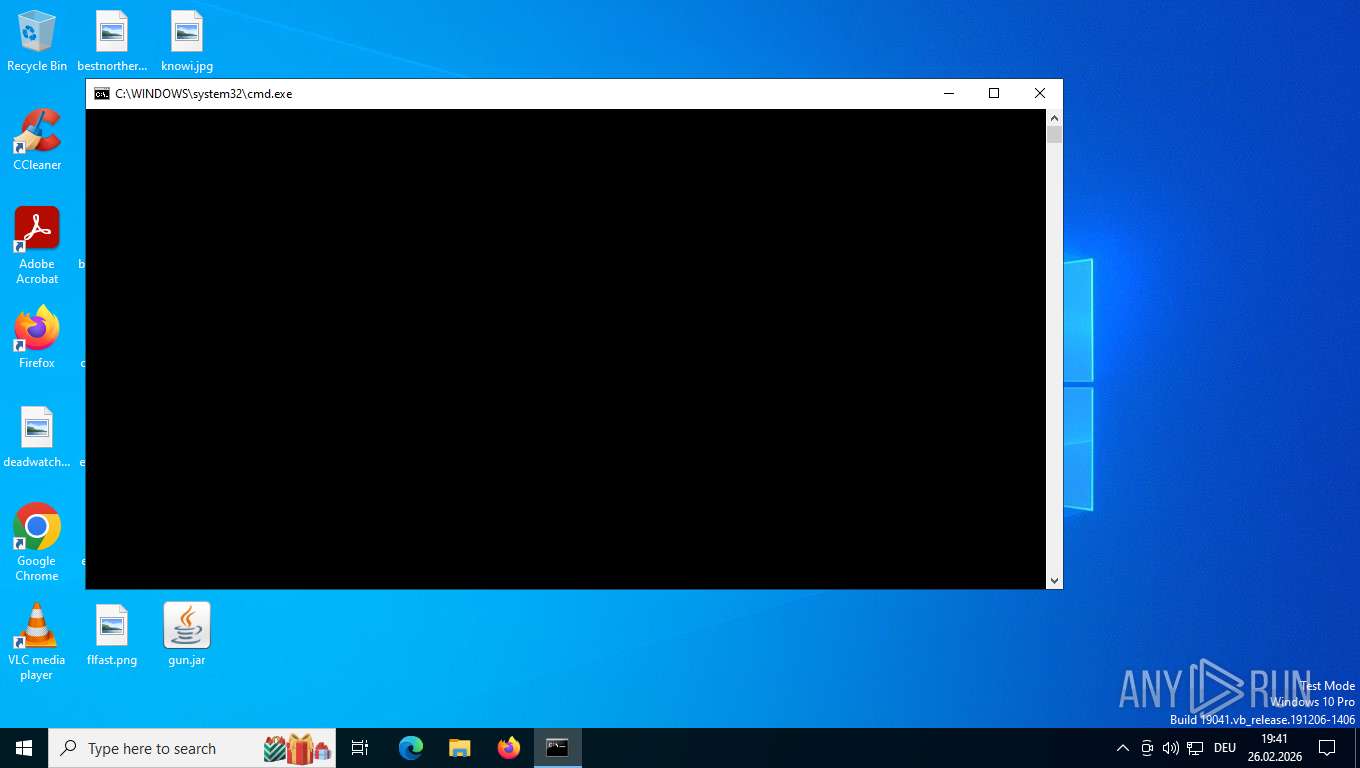Open network settings tray icon
Screen dimensions: 1360x768
[x=1195, y=748]
